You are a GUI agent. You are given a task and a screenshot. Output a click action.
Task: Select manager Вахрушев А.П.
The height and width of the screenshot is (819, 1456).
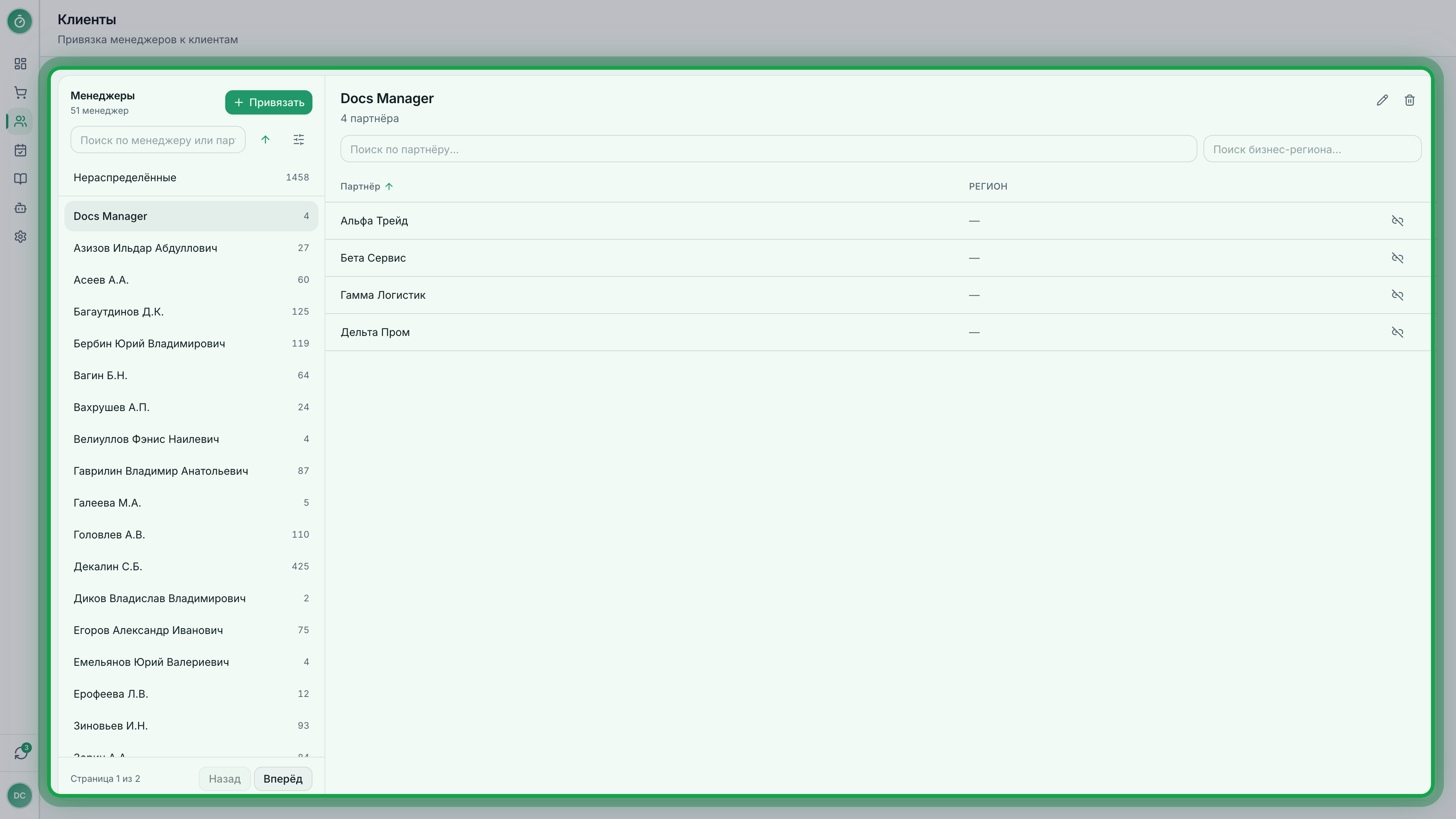tap(191, 407)
